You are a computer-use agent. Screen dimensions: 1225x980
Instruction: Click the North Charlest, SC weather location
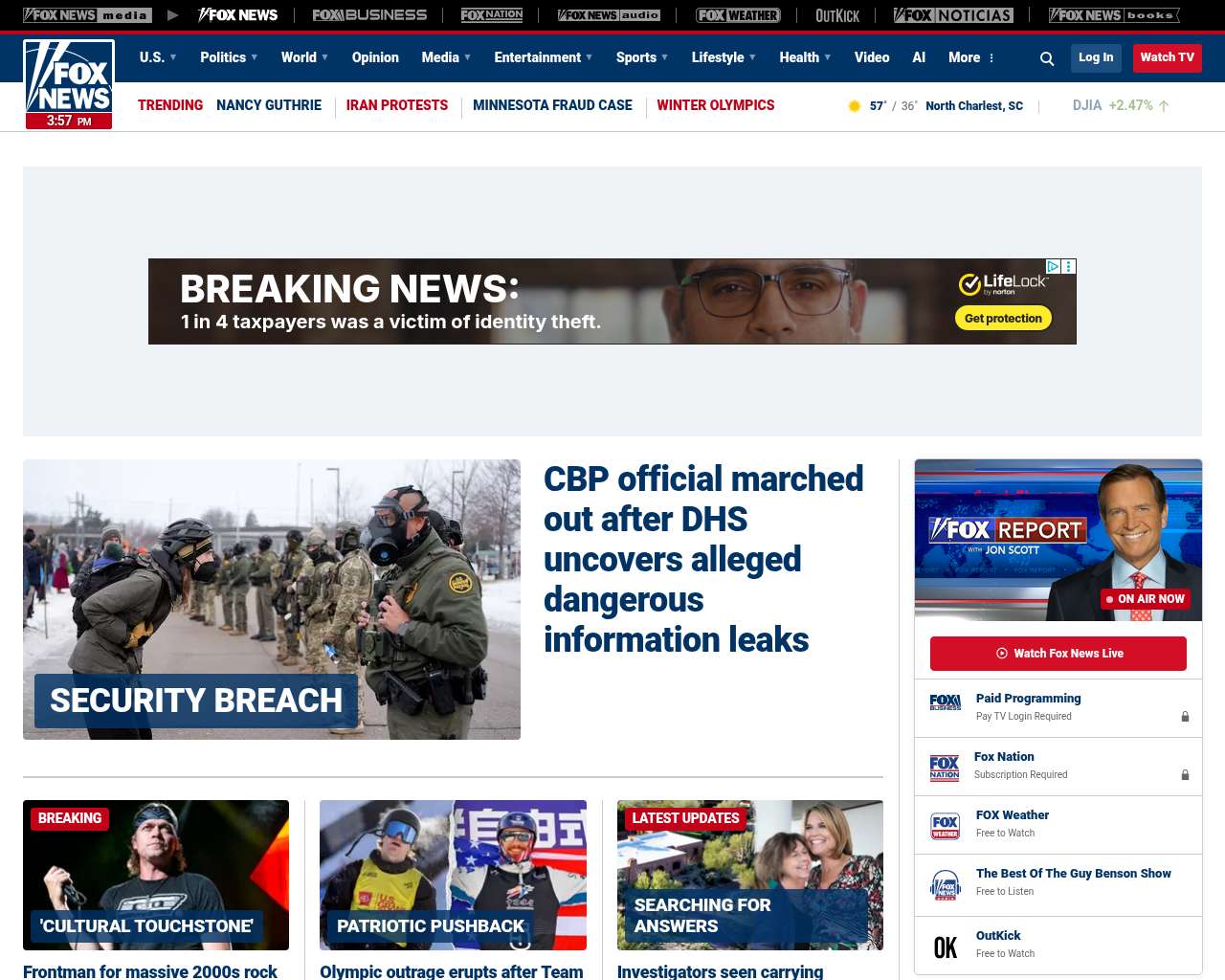click(x=974, y=106)
